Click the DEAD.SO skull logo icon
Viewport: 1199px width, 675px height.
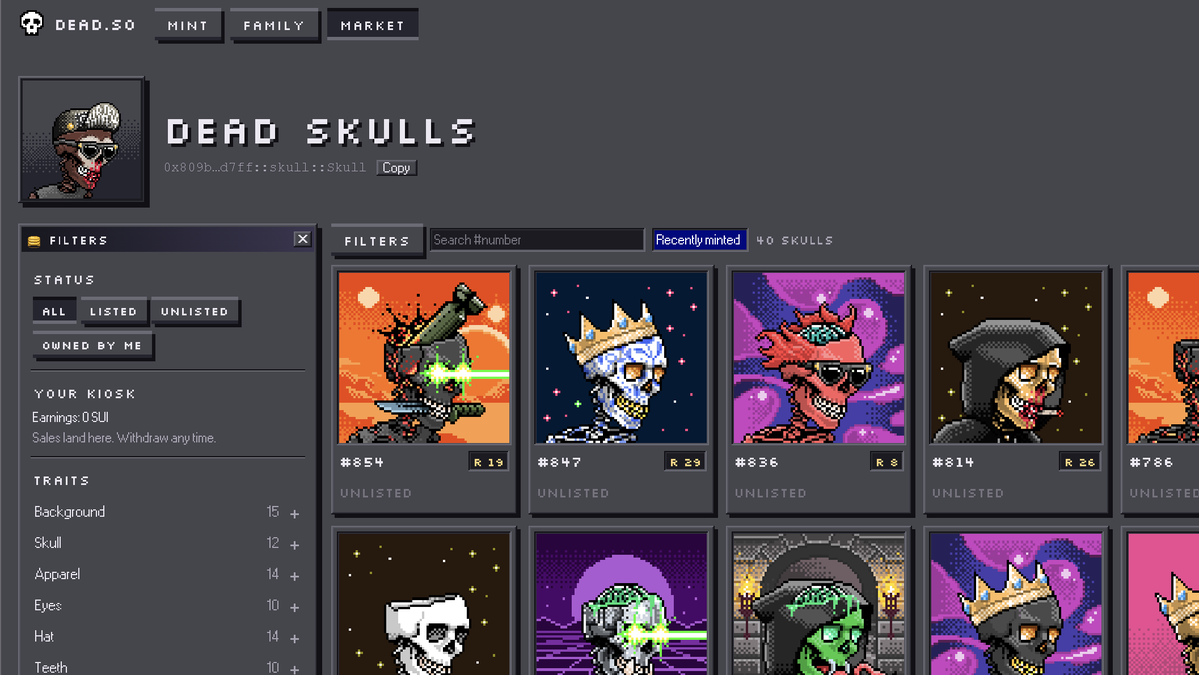coord(31,24)
